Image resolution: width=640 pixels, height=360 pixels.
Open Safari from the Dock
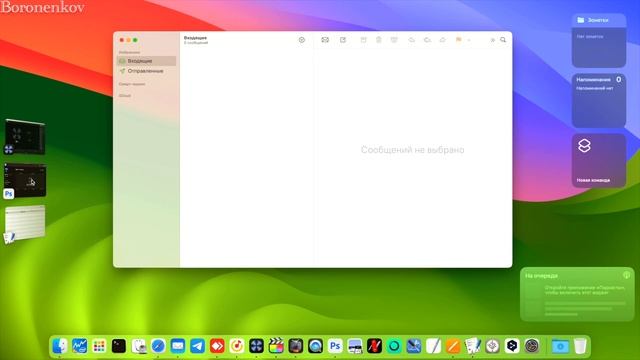tap(158, 346)
